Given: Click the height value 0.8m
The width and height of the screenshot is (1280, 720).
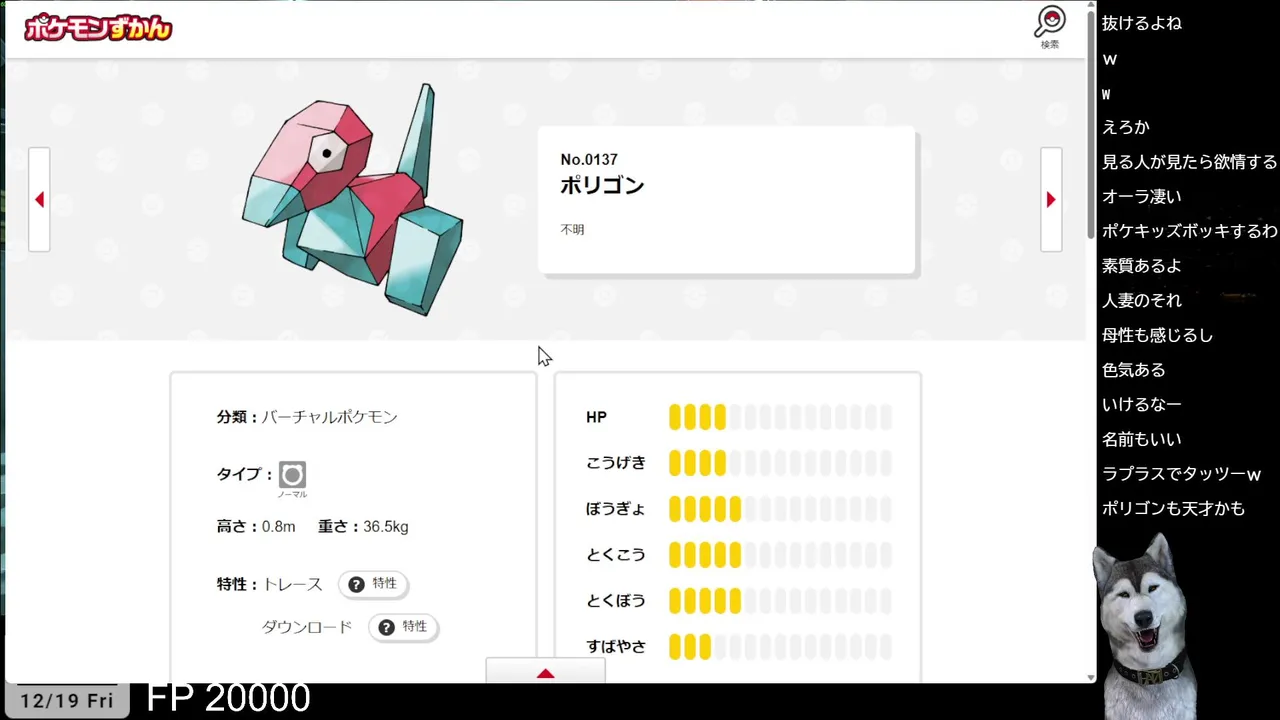Looking at the screenshot, I should 279,526.
